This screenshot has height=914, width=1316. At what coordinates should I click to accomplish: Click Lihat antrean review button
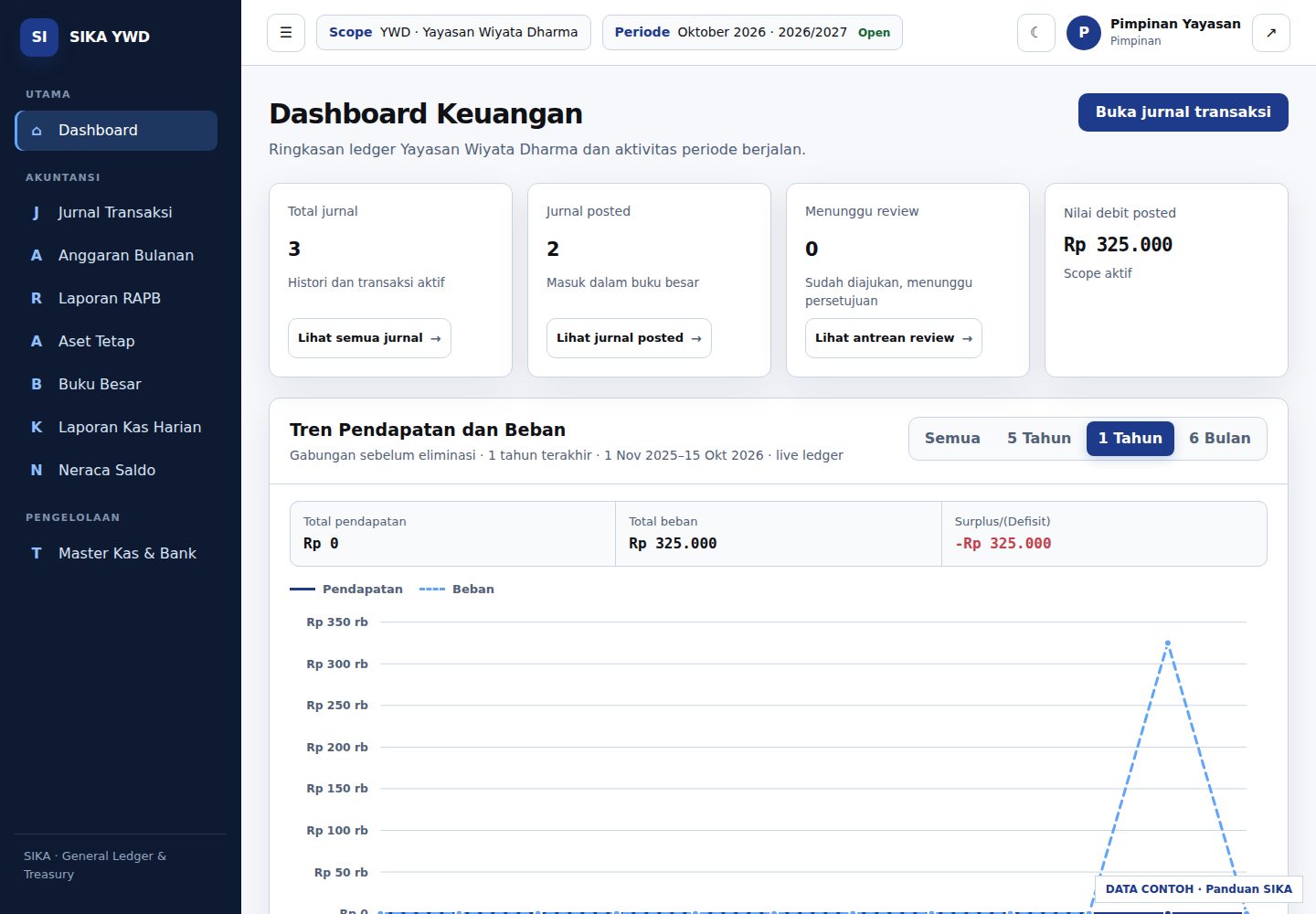(894, 338)
